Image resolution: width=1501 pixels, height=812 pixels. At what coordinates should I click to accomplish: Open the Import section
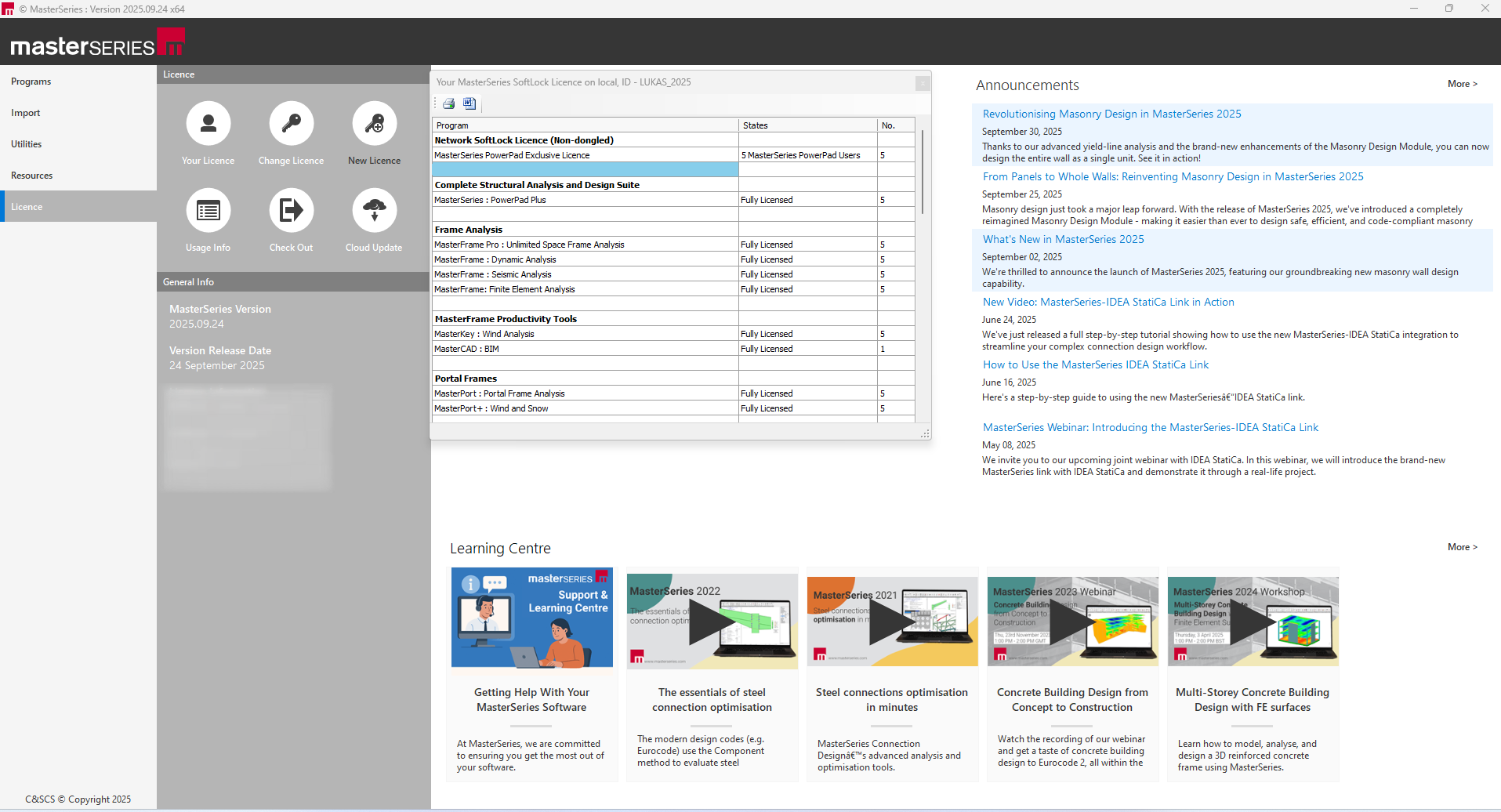coord(26,113)
